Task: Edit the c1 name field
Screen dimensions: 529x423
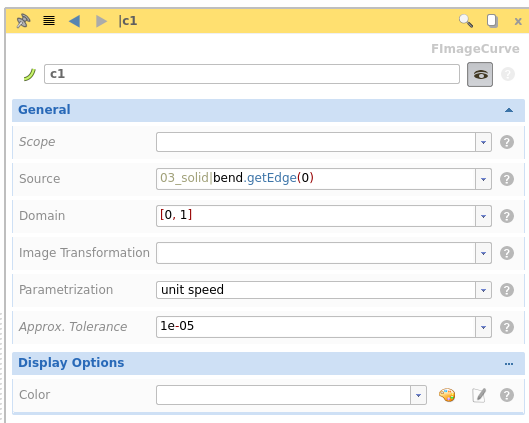Action: click(x=252, y=74)
